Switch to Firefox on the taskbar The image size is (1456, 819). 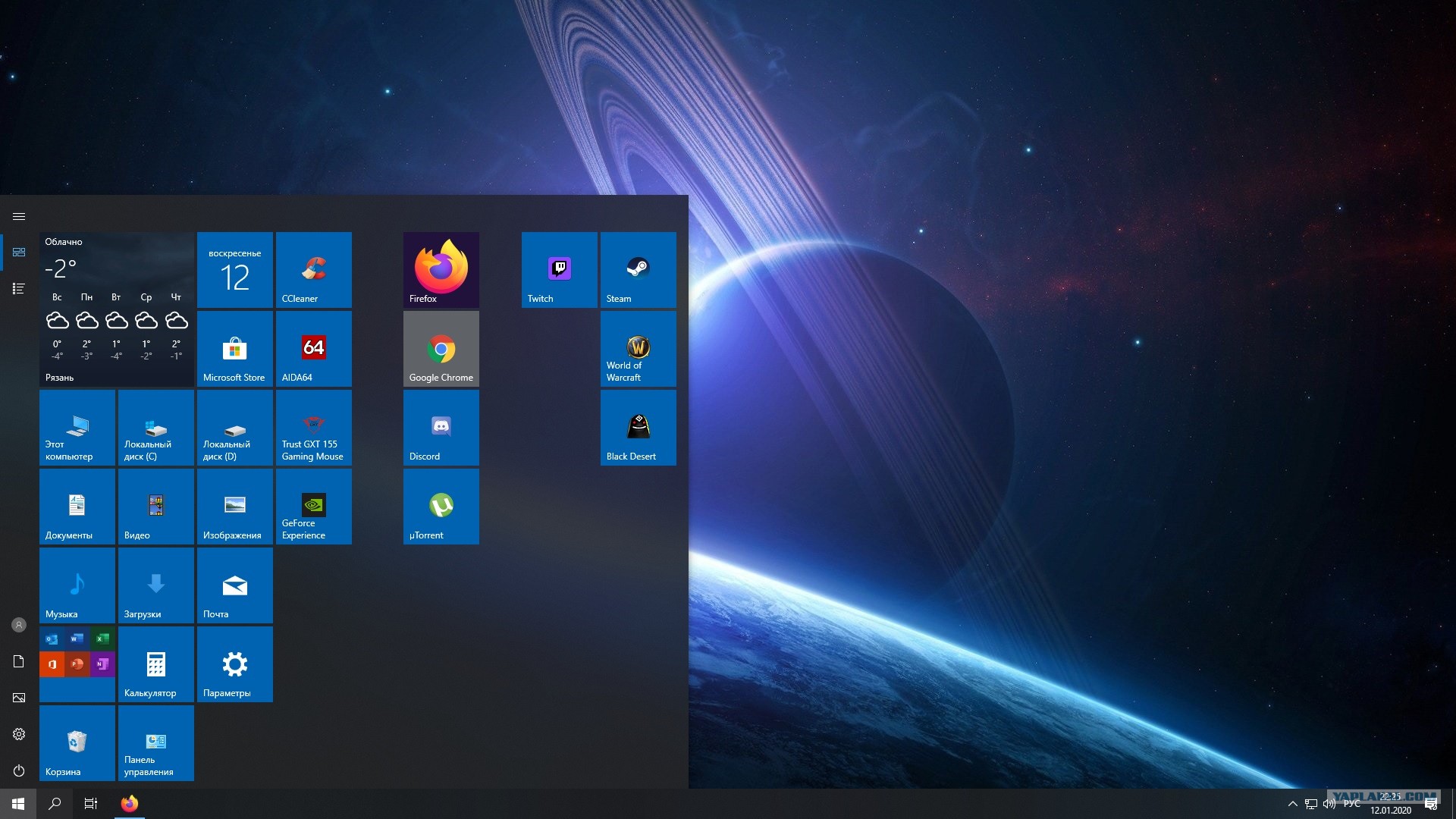tap(130, 804)
